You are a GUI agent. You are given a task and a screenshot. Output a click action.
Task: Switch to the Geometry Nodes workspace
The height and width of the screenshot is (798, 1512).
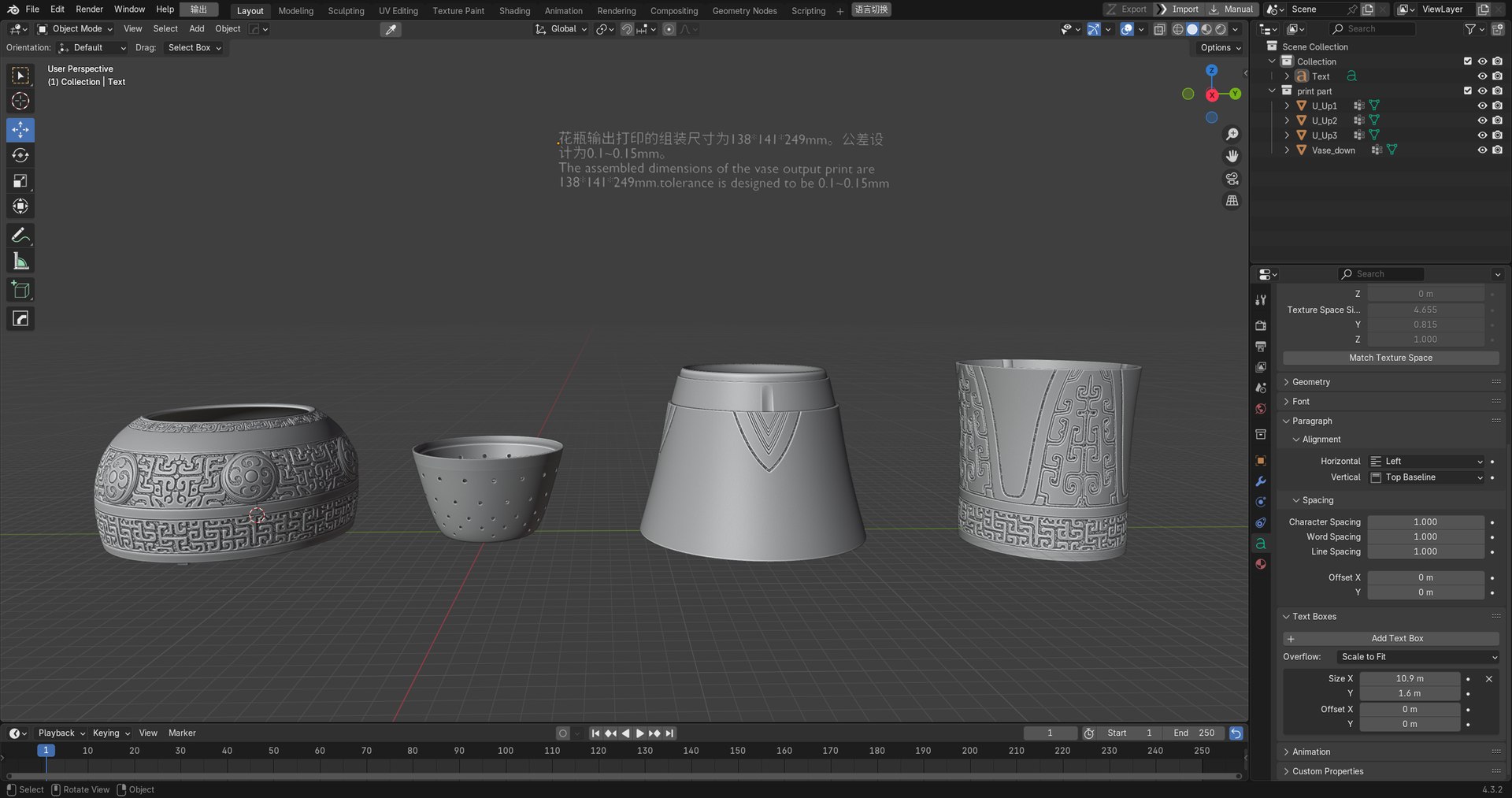click(x=744, y=11)
